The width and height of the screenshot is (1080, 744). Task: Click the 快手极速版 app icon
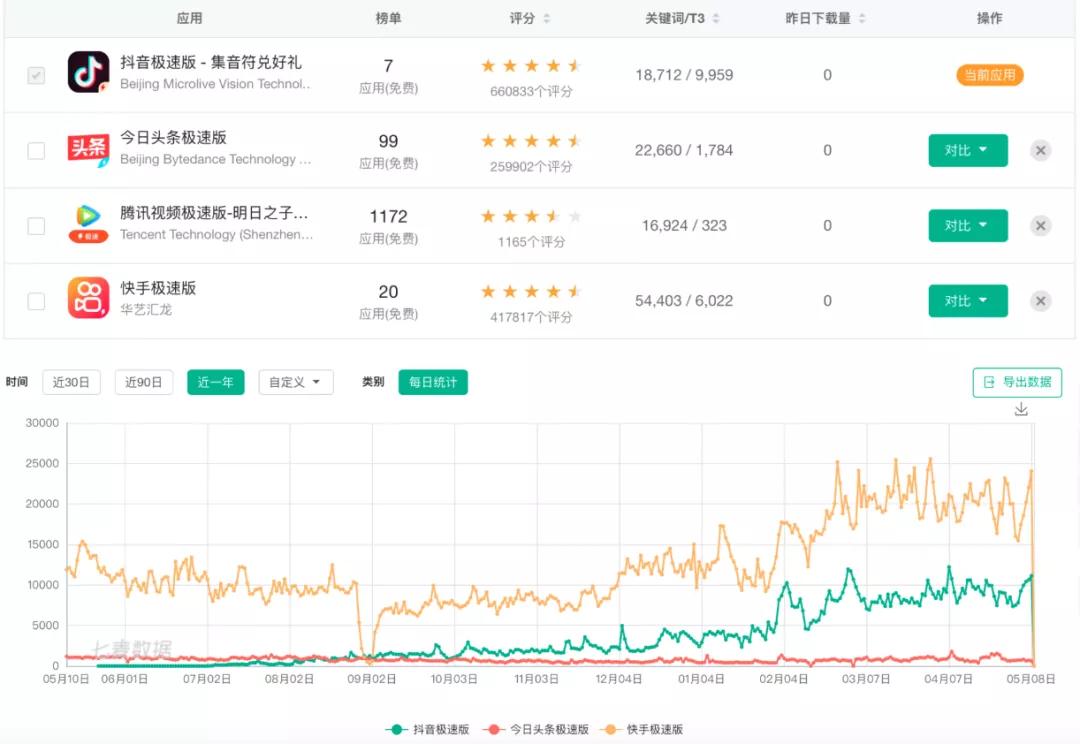(88, 300)
